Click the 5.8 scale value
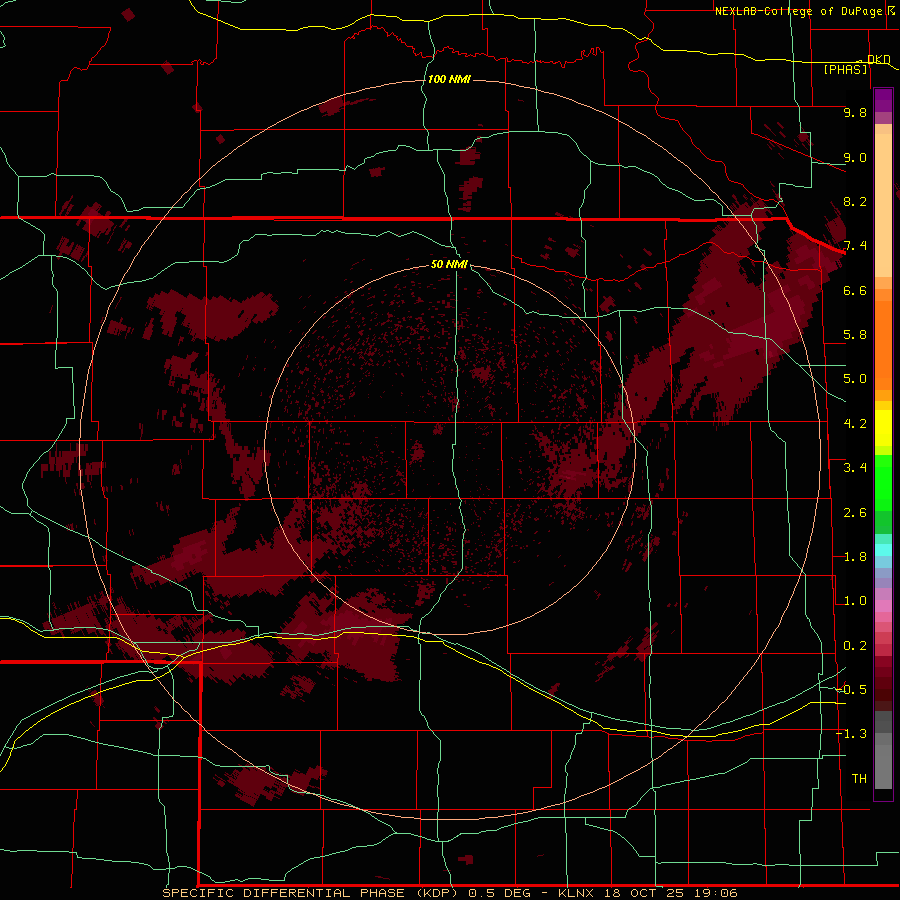The image size is (900, 900). [855, 335]
